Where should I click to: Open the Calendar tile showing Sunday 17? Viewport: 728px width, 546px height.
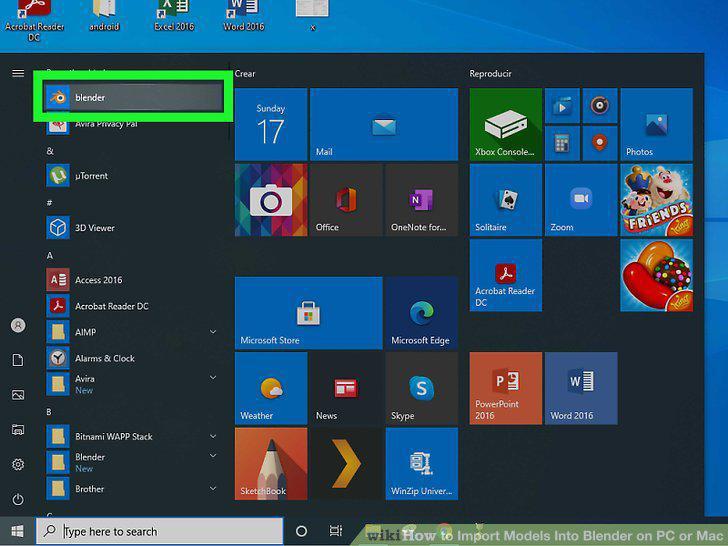tap(271, 124)
